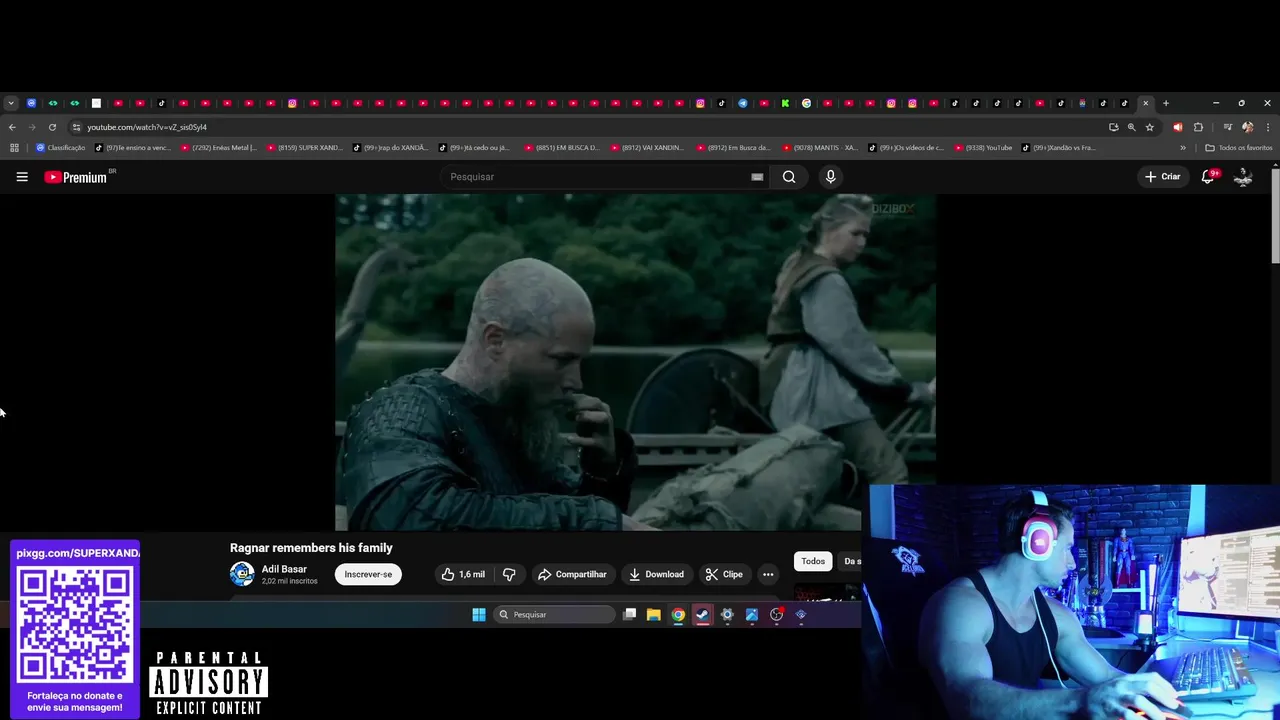The height and width of the screenshot is (720, 1280).
Task: Open the YouTube account avatar menu
Action: pyautogui.click(x=1243, y=177)
